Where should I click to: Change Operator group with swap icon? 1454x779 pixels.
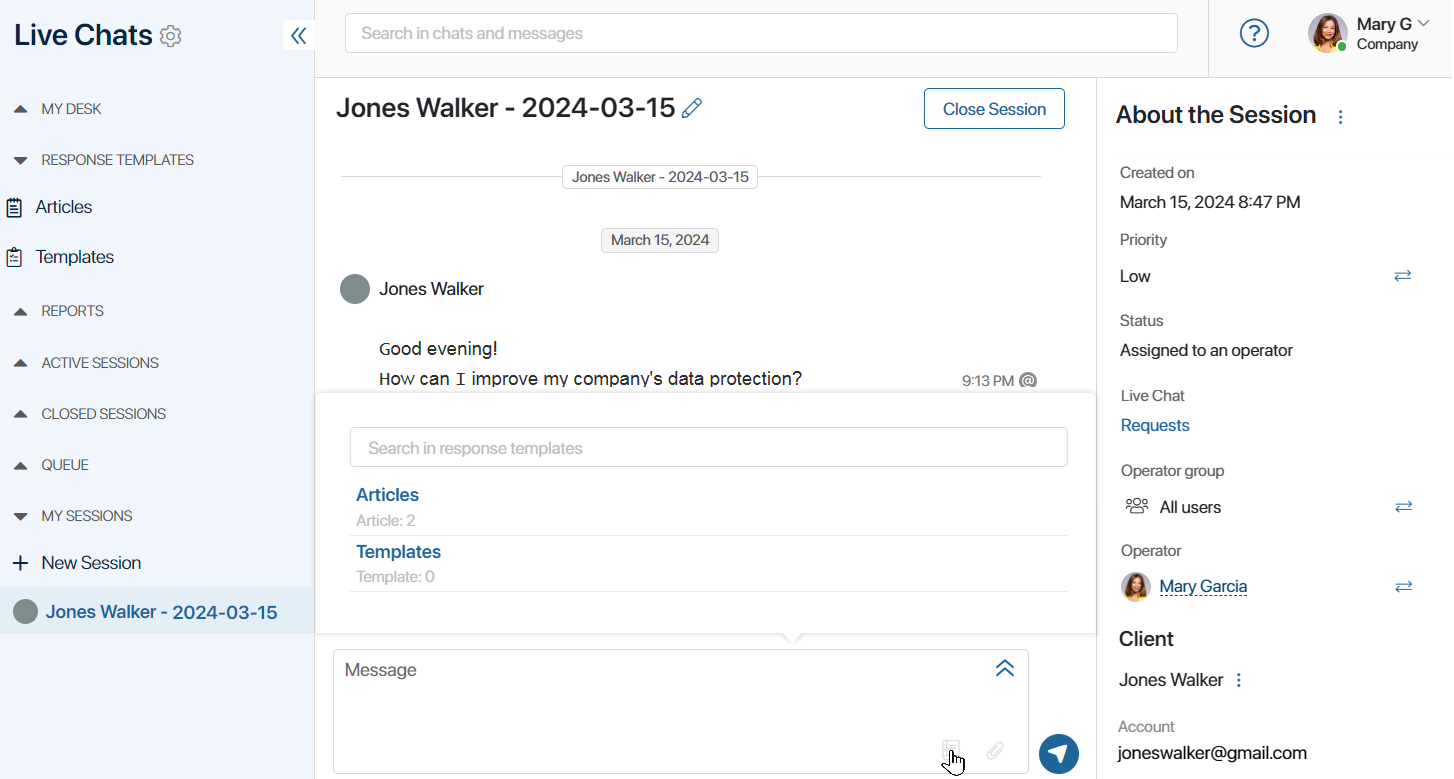tap(1404, 507)
